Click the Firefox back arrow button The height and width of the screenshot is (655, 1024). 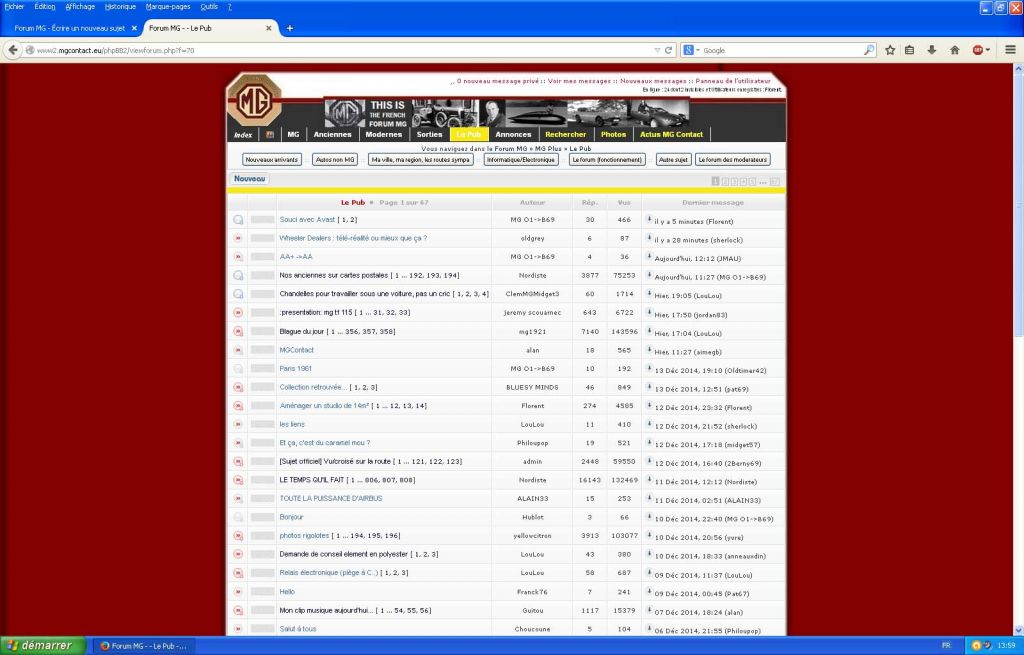pos(12,50)
